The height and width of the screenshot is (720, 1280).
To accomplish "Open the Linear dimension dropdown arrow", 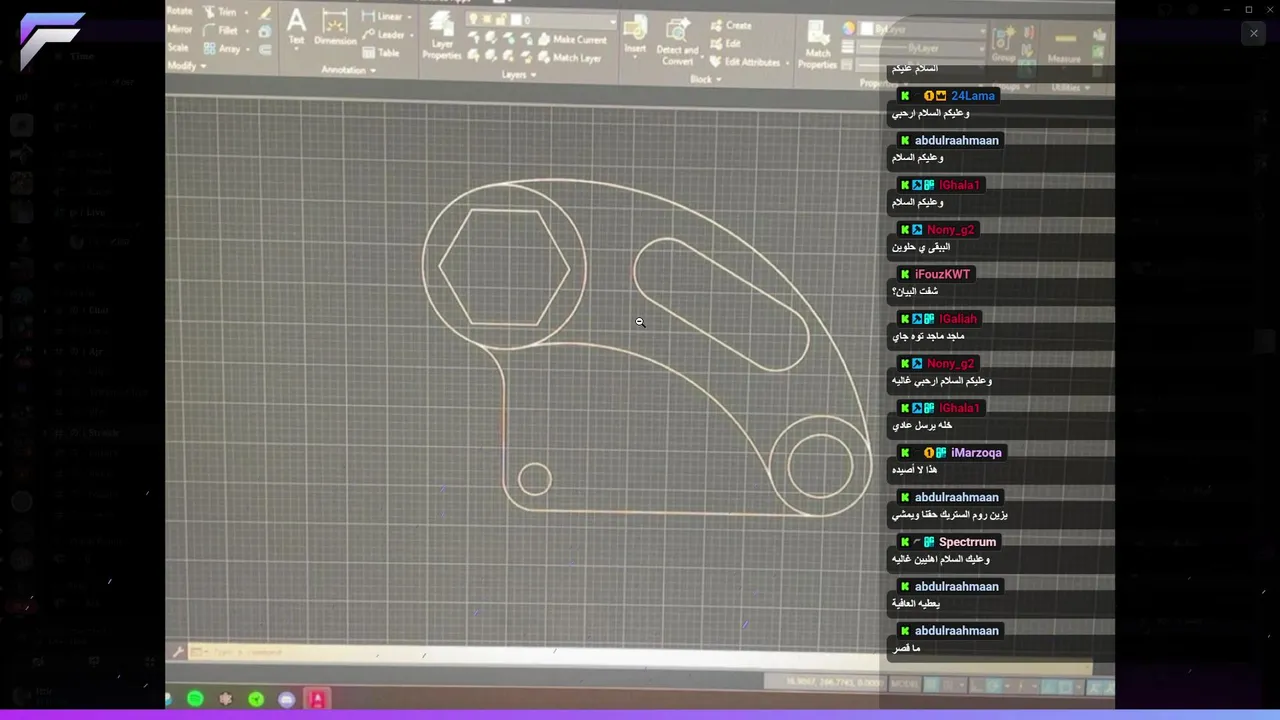I will point(410,17).
